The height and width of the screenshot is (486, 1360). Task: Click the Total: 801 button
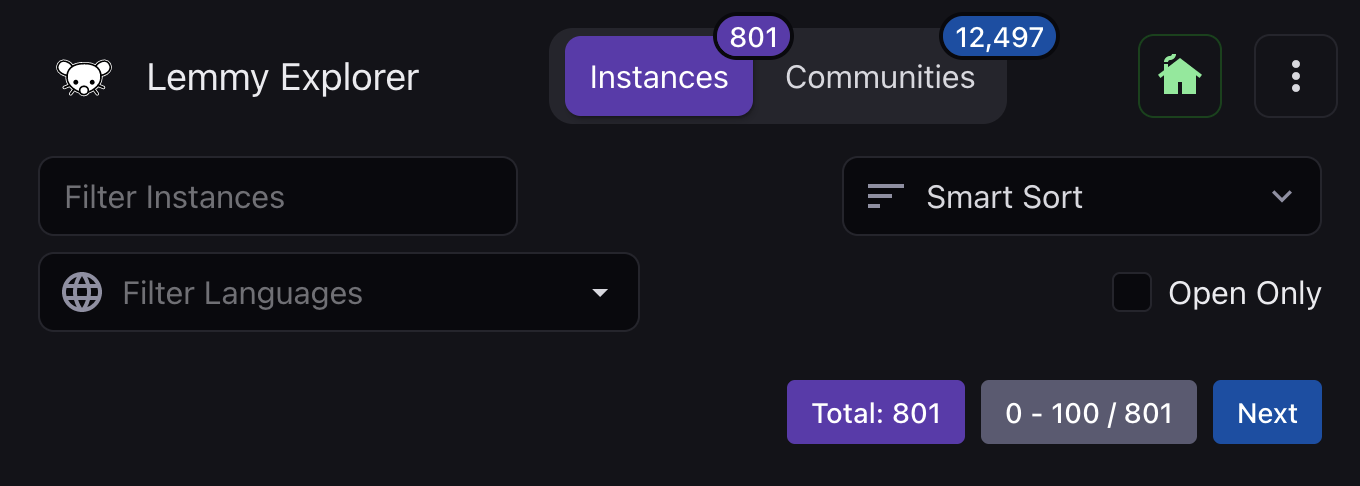coord(876,412)
